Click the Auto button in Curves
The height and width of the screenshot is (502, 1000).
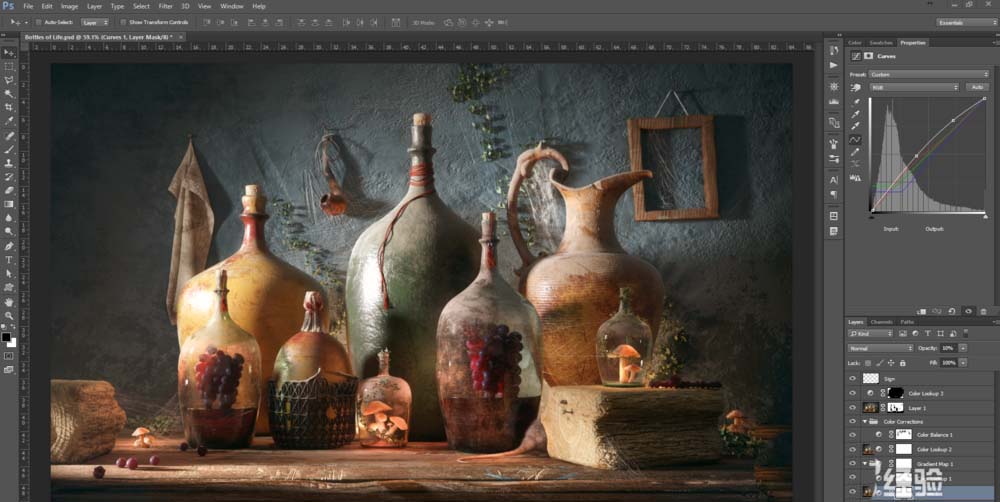click(x=977, y=87)
